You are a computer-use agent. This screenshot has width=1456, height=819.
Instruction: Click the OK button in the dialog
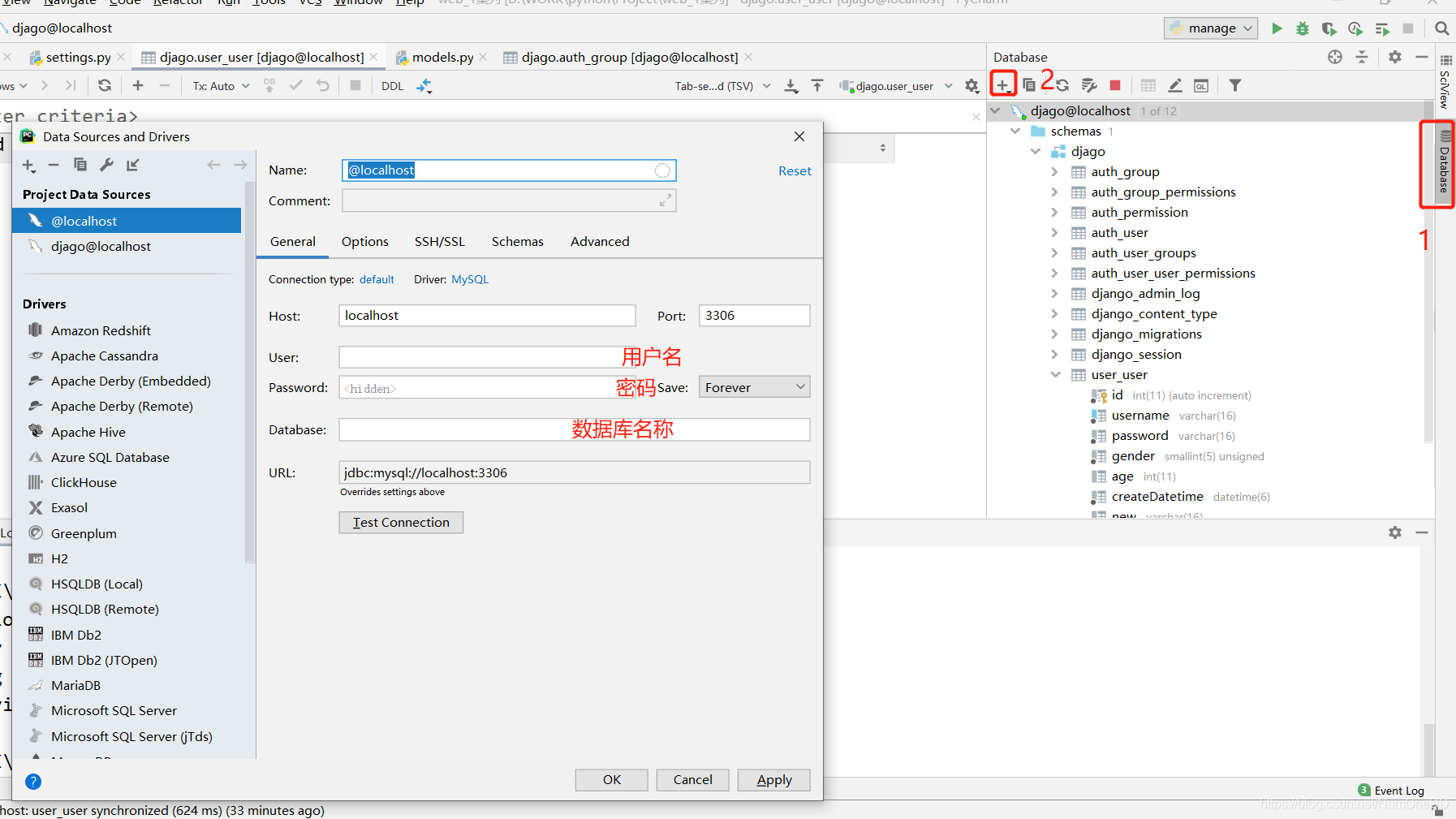pyautogui.click(x=611, y=780)
